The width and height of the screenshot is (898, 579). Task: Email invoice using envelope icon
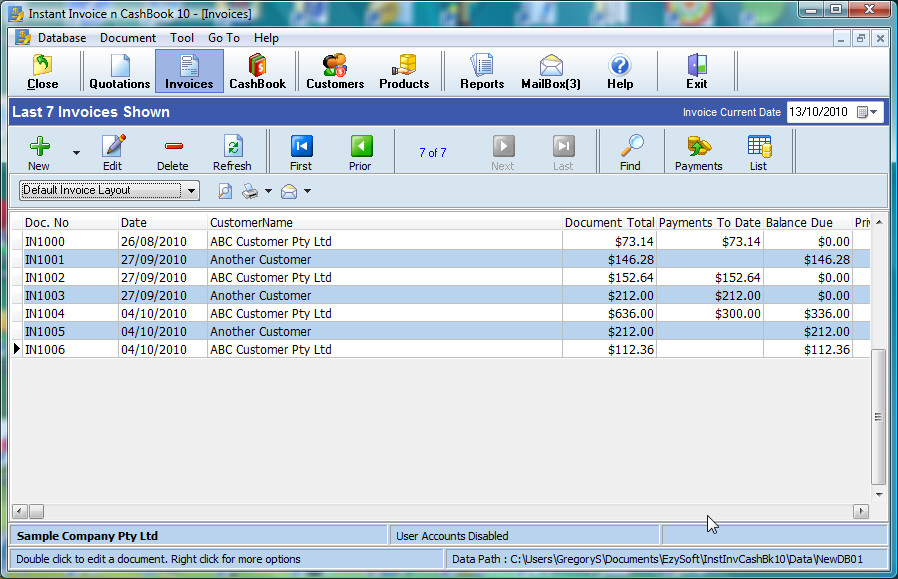pyautogui.click(x=289, y=191)
